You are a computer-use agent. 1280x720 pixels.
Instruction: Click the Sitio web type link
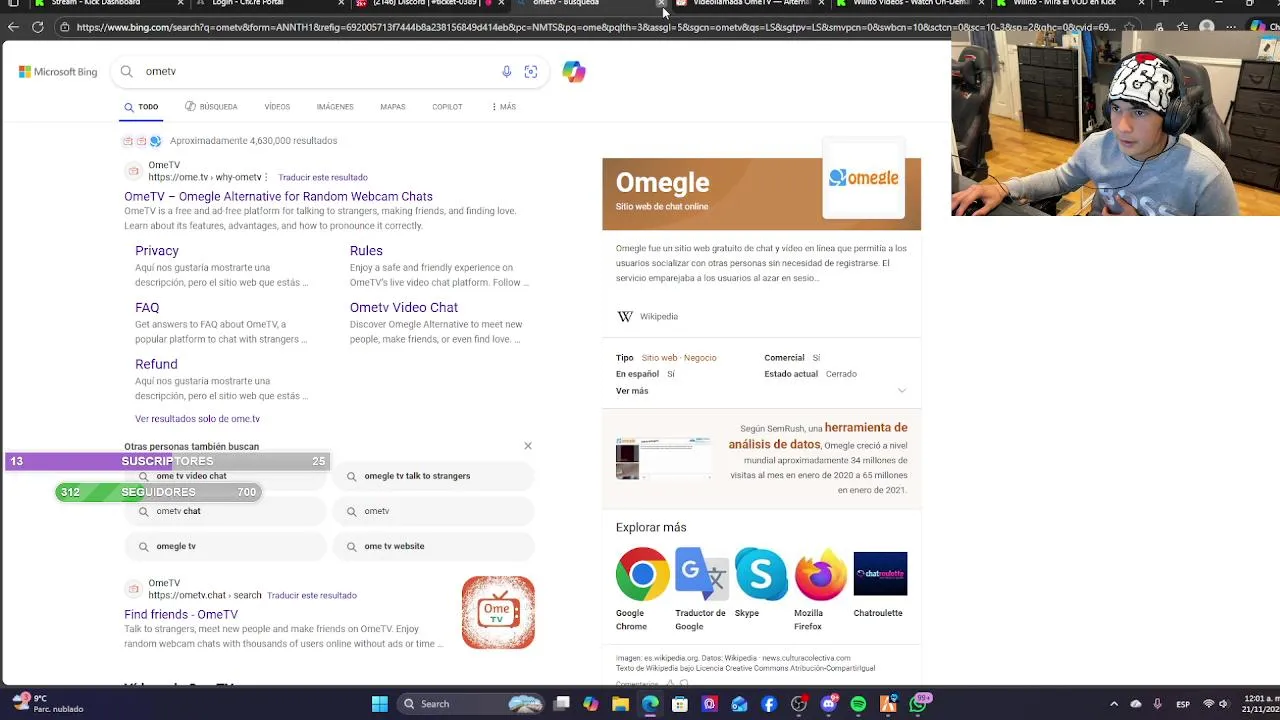pyautogui.click(x=659, y=358)
